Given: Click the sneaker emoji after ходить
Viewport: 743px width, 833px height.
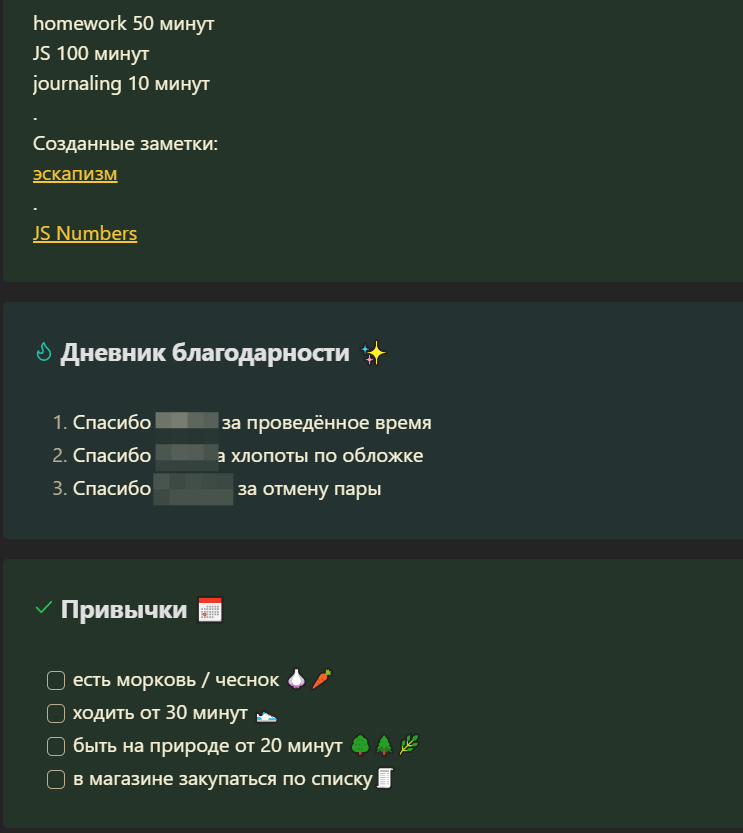Looking at the screenshot, I should [267, 716].
